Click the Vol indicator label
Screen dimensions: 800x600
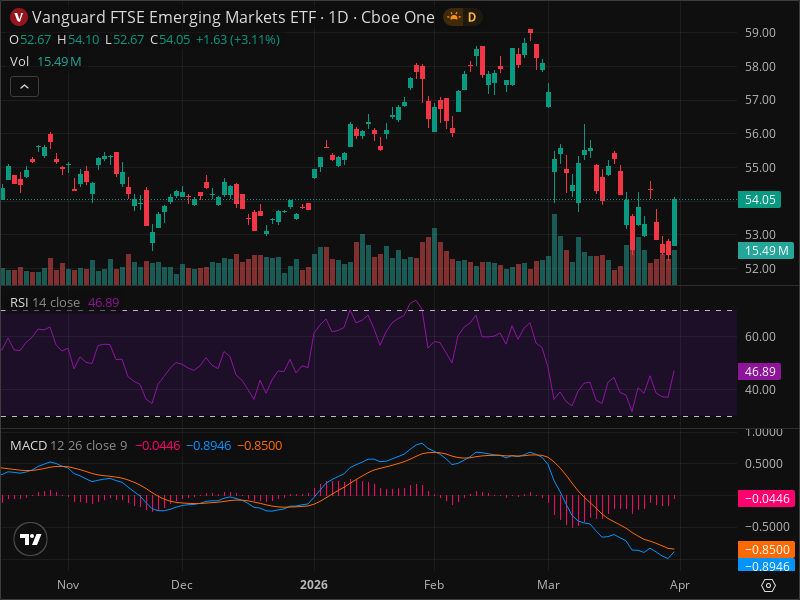[x=19, y=62]
